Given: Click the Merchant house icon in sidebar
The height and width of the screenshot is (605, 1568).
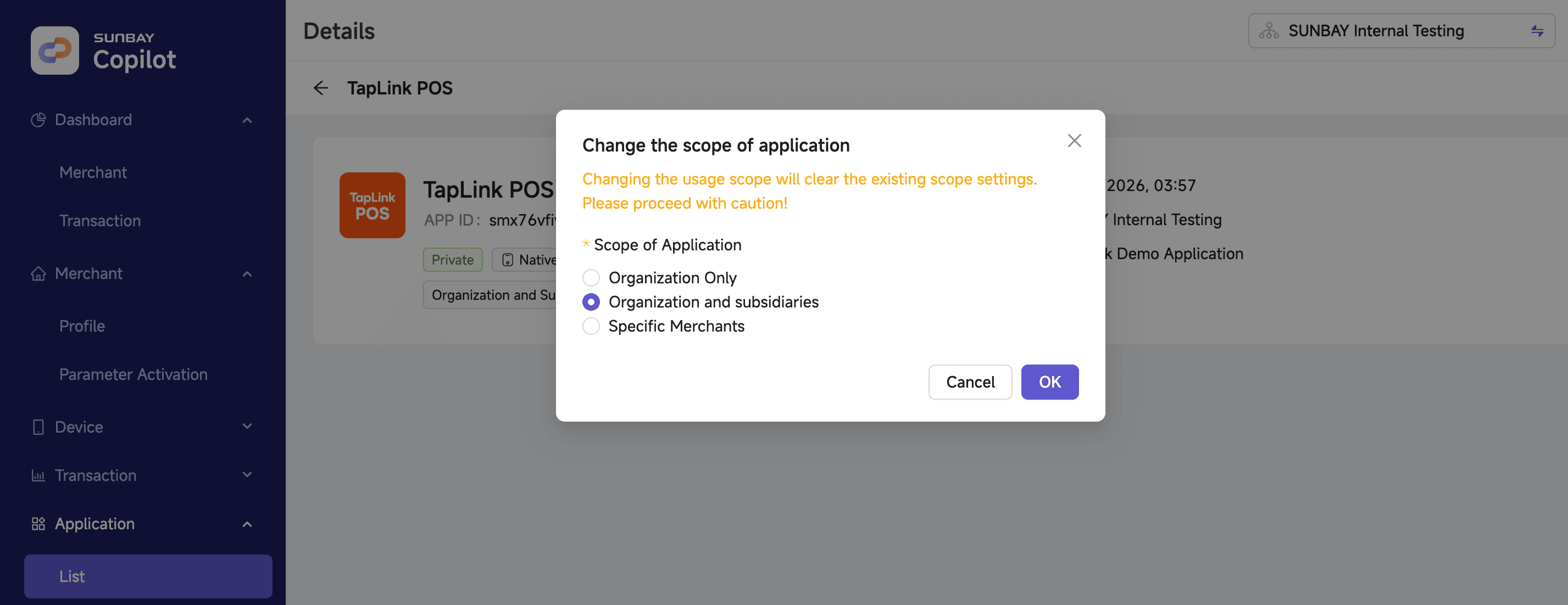Looking at the screenshot, I should click(x=38, y=273).
